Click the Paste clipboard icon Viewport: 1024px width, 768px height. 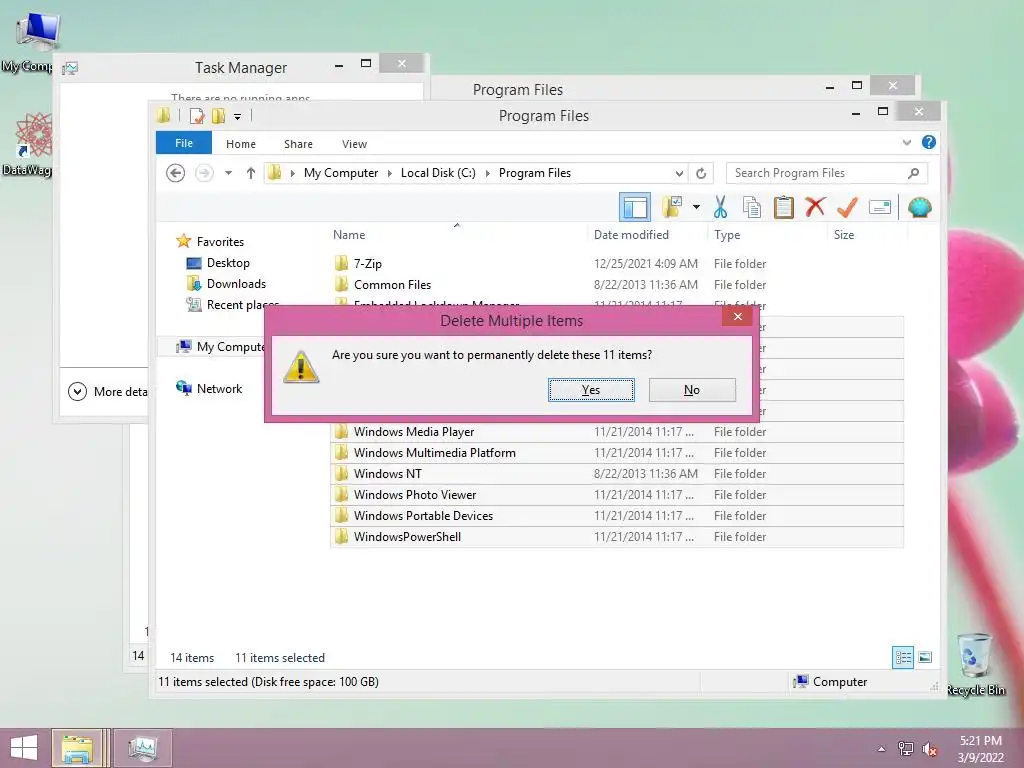[783, 207]
